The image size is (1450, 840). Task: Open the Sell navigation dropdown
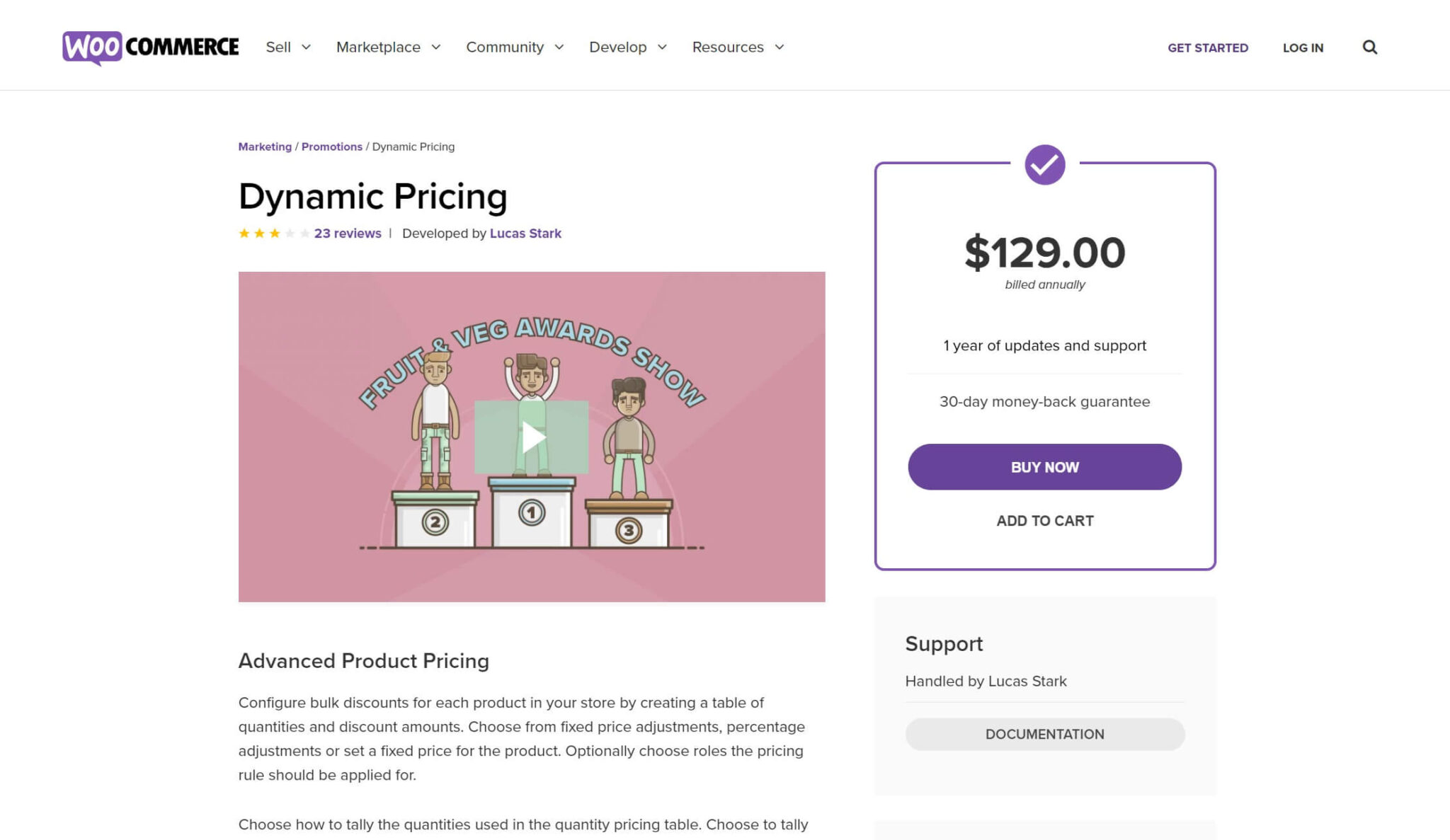pos(287,47)
